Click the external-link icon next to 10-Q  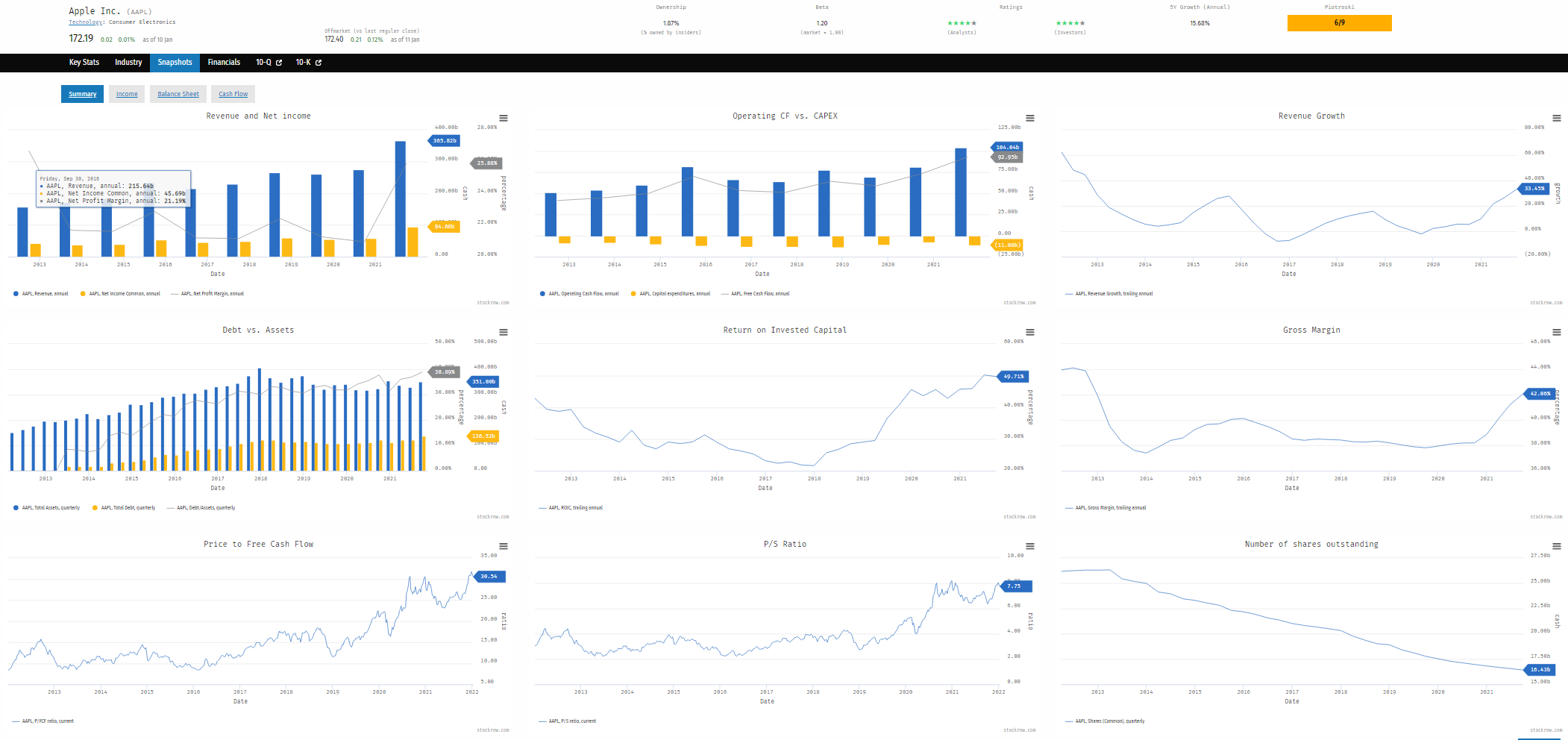(279, 63)
